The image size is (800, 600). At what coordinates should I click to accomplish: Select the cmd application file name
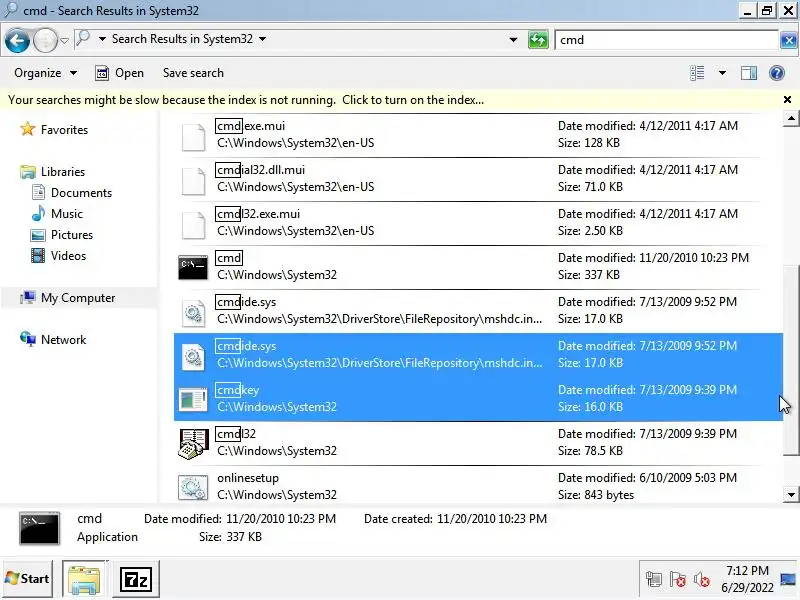click(x=229, y=258)
